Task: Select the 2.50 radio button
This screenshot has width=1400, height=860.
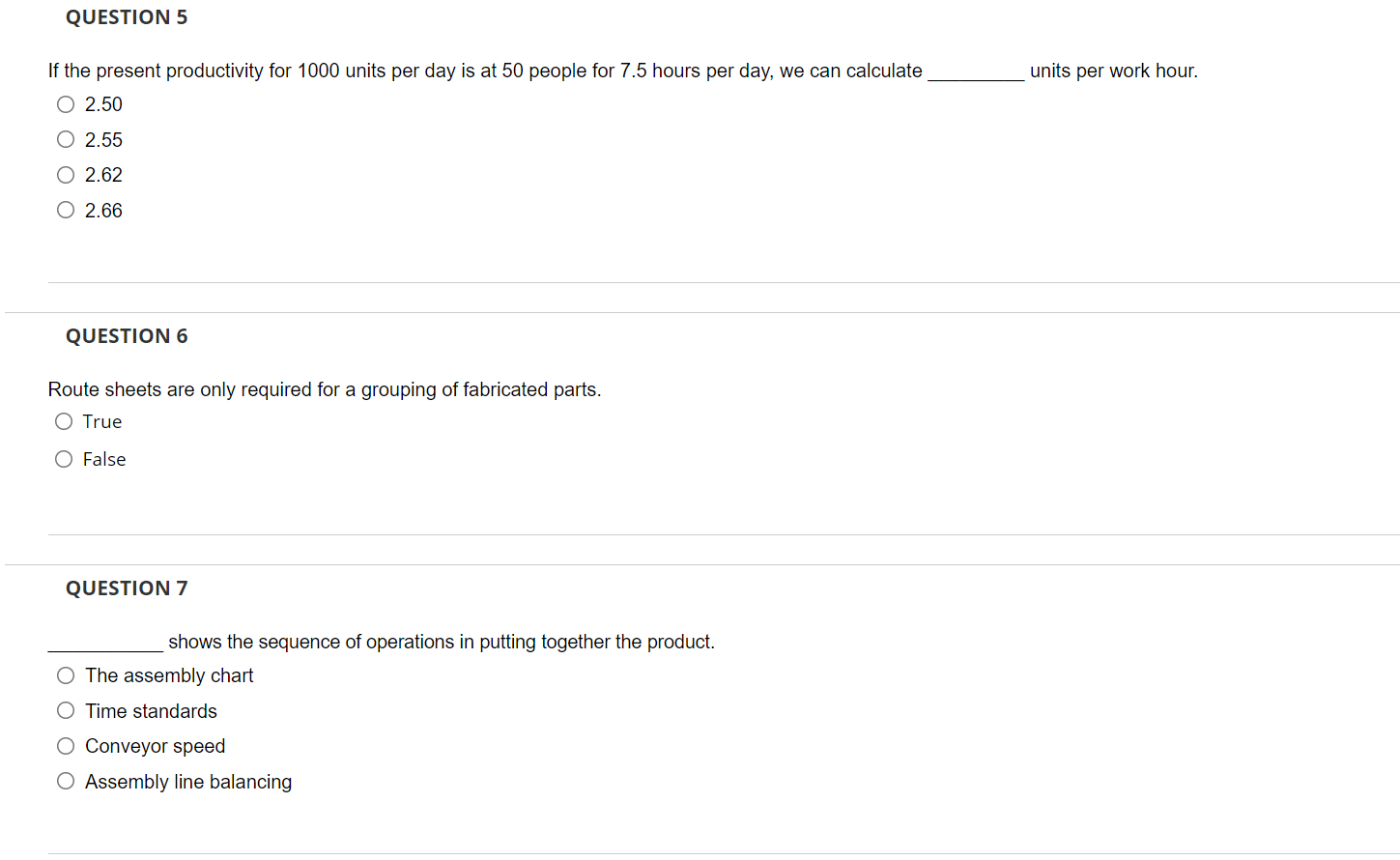Action: coord(65,103)
